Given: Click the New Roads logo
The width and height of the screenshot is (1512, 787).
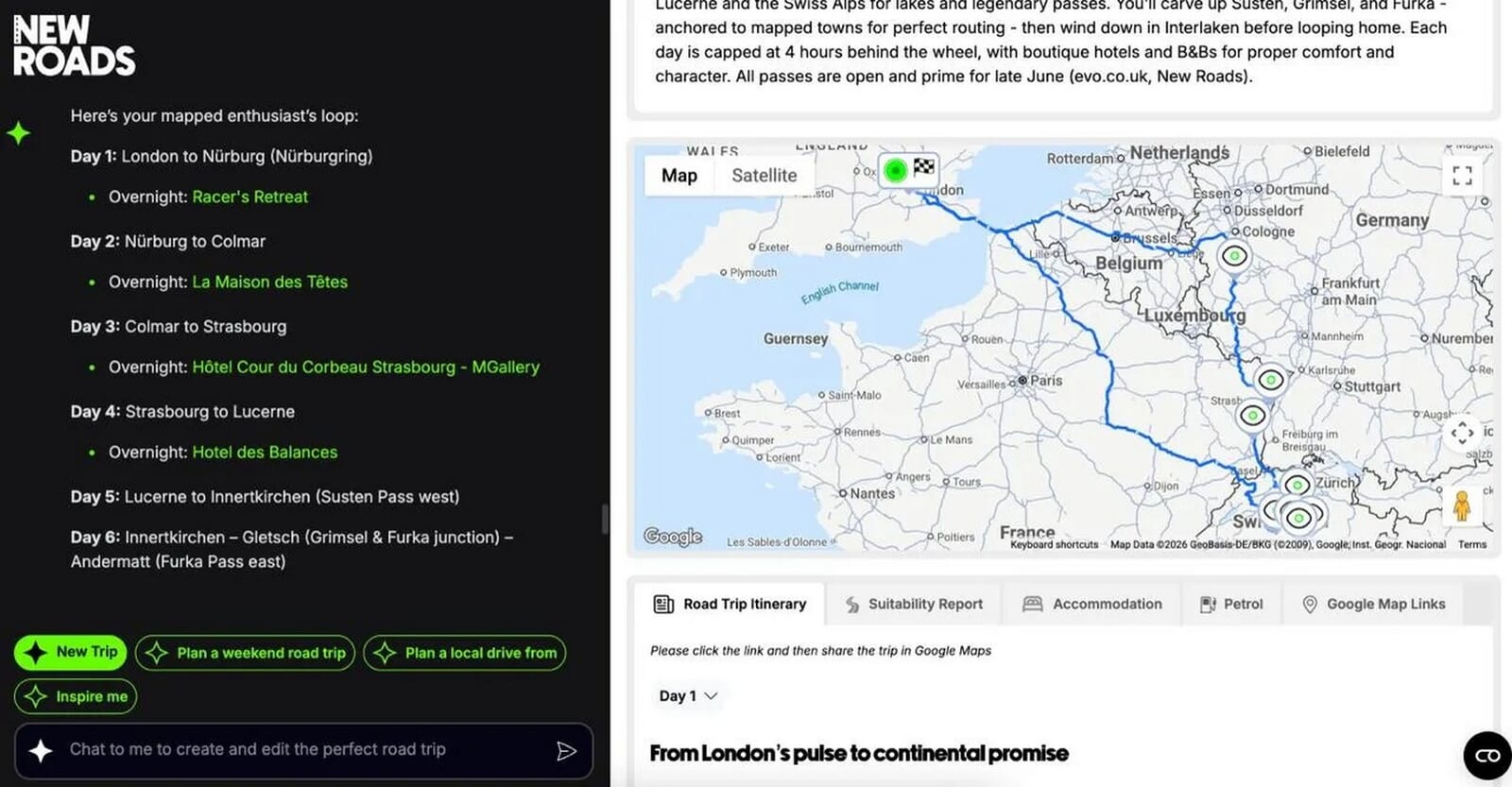Looking at the screenshot, I should [74, 45].
